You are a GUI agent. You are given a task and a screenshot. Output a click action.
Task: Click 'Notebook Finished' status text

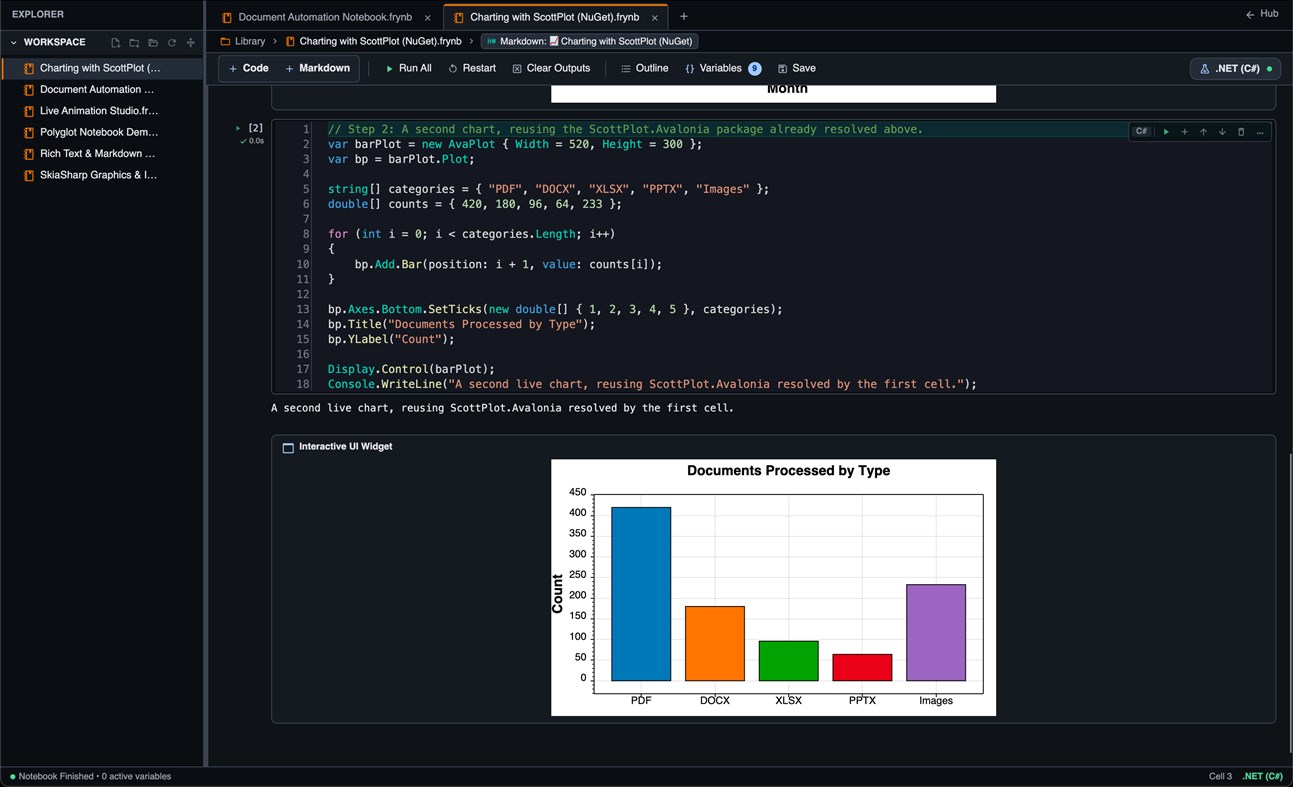(x=56, y=777)
